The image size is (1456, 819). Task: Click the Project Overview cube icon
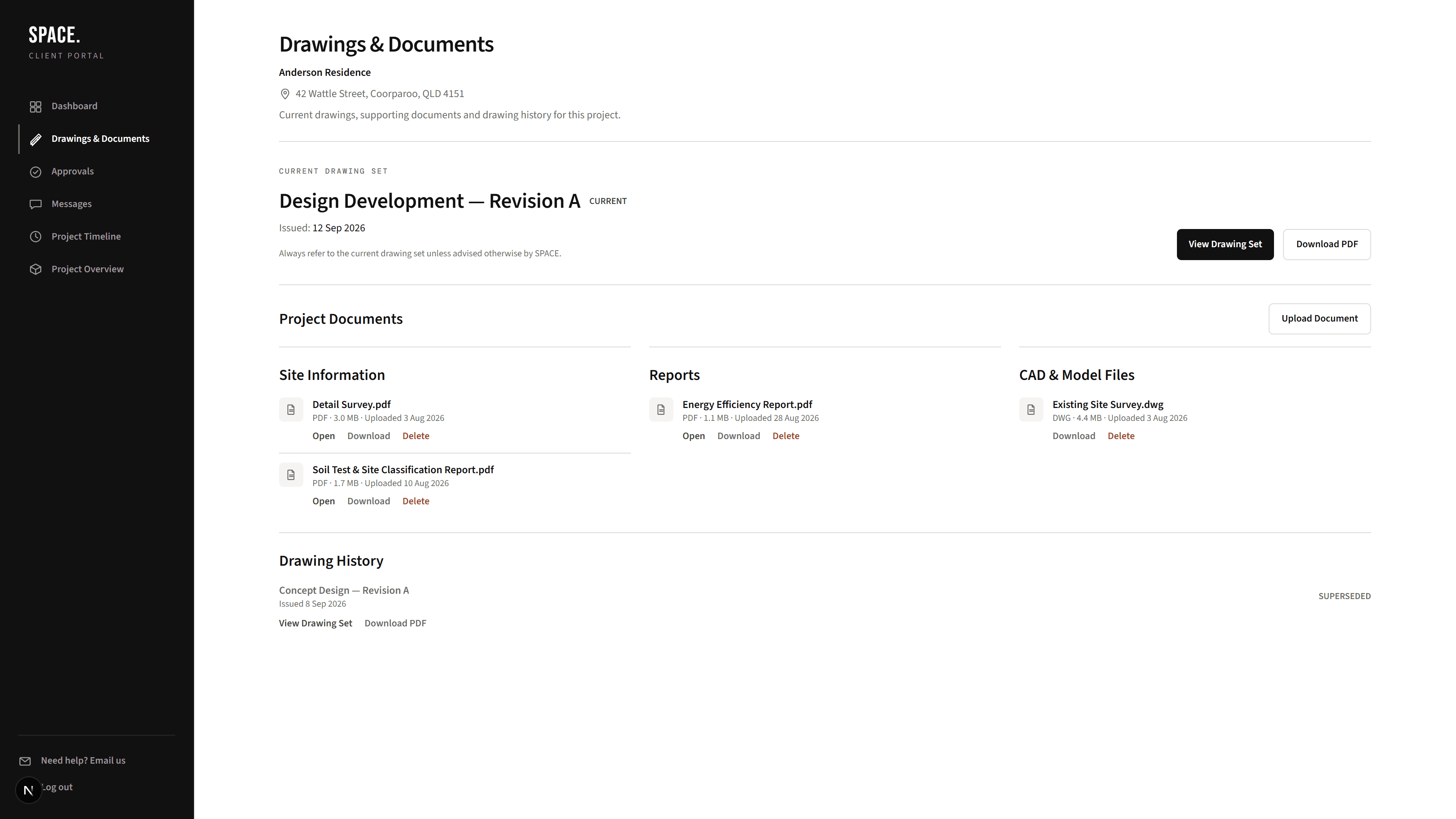[36, 270]
